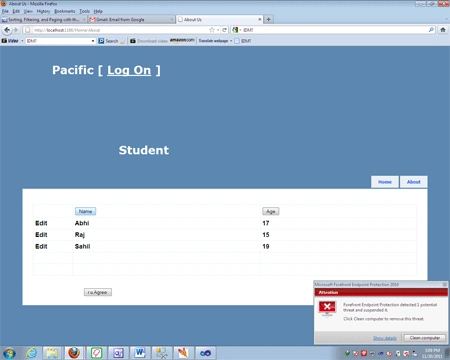The image size is (450, 360).
Task: Dismiss the Forefront Endpoint Protection popup
Action: point(444,284)
